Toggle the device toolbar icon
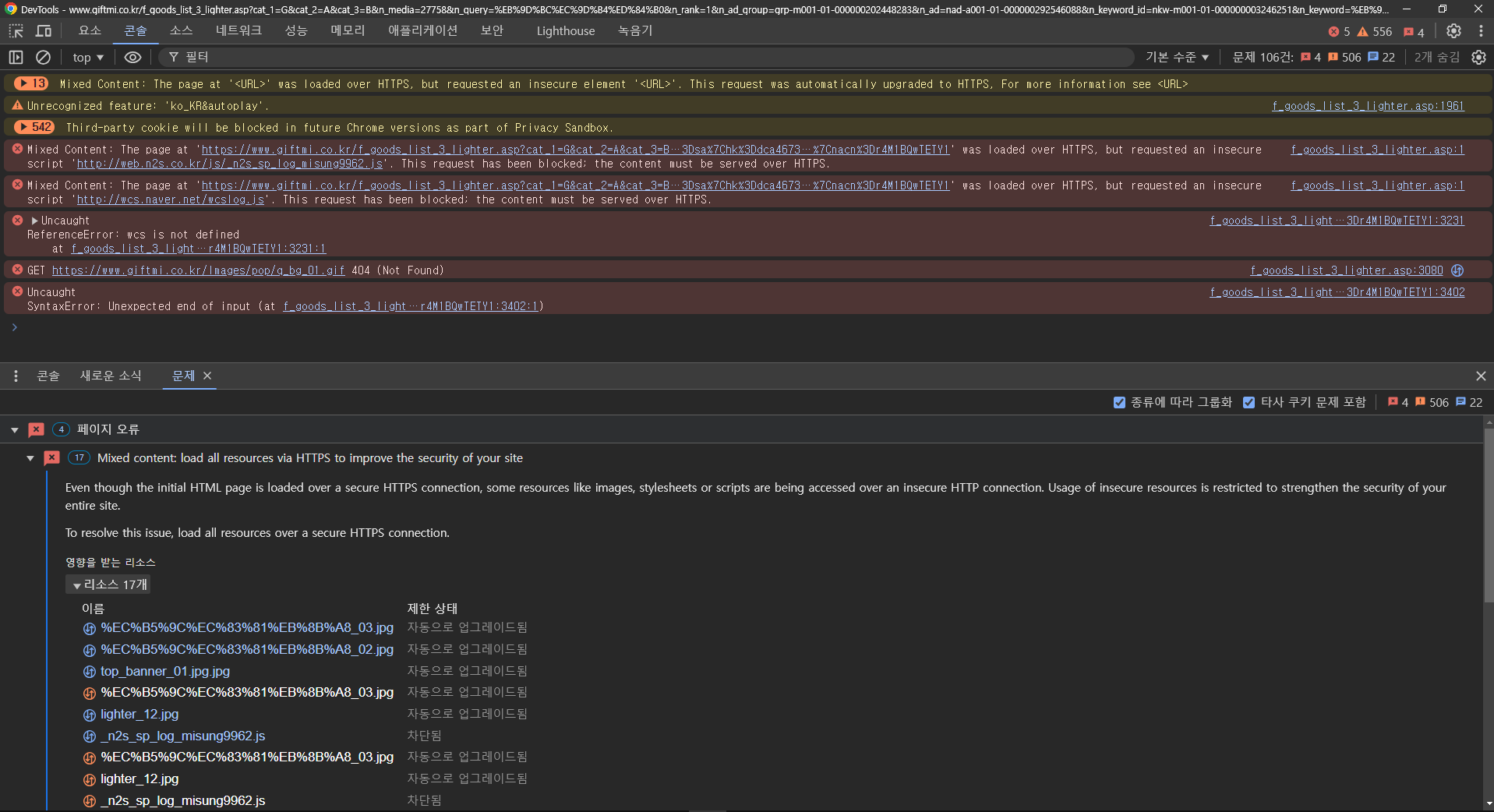Image resolution: width=1494 pixels, height=812 pixels. click(44, 31)
